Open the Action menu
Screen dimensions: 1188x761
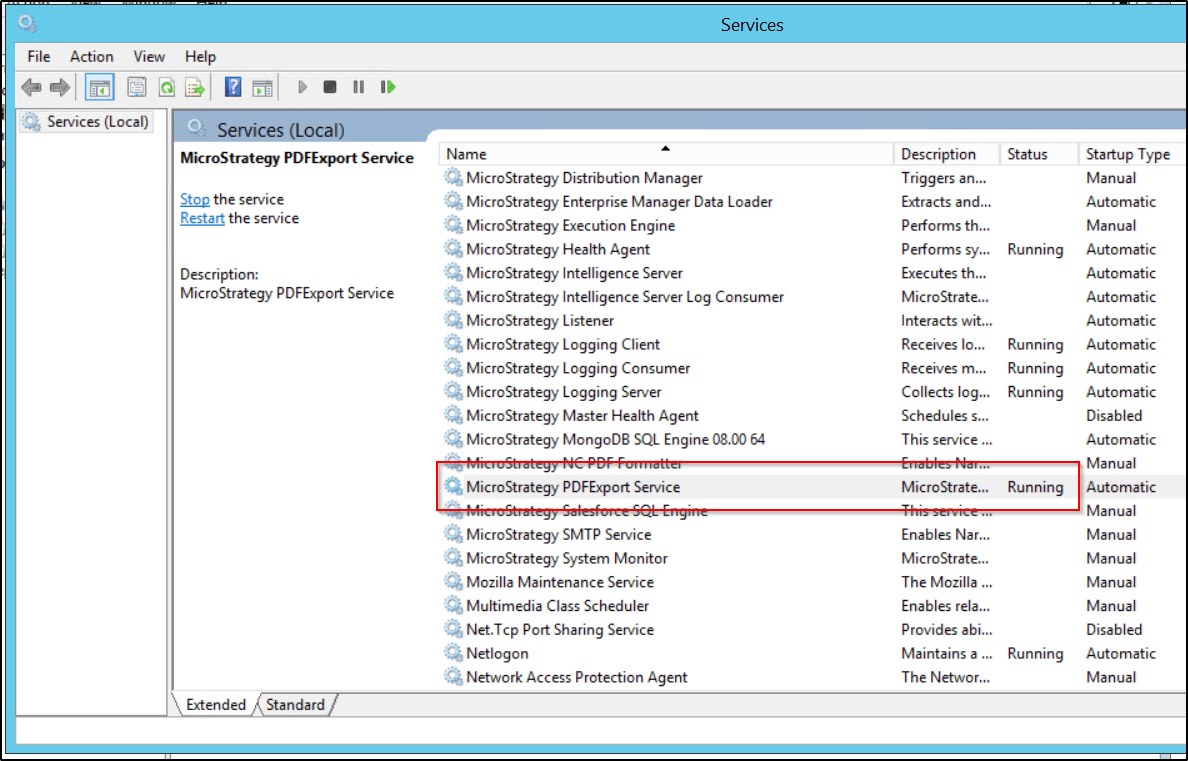pos(92,57)
